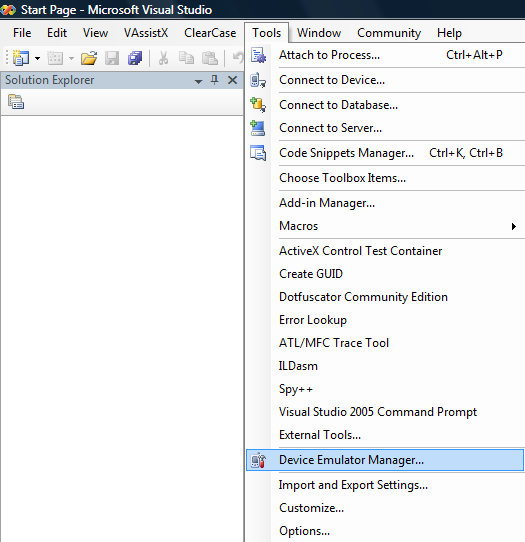
Task: Open the Error Lookup tool
Action: tap(385, 320)
